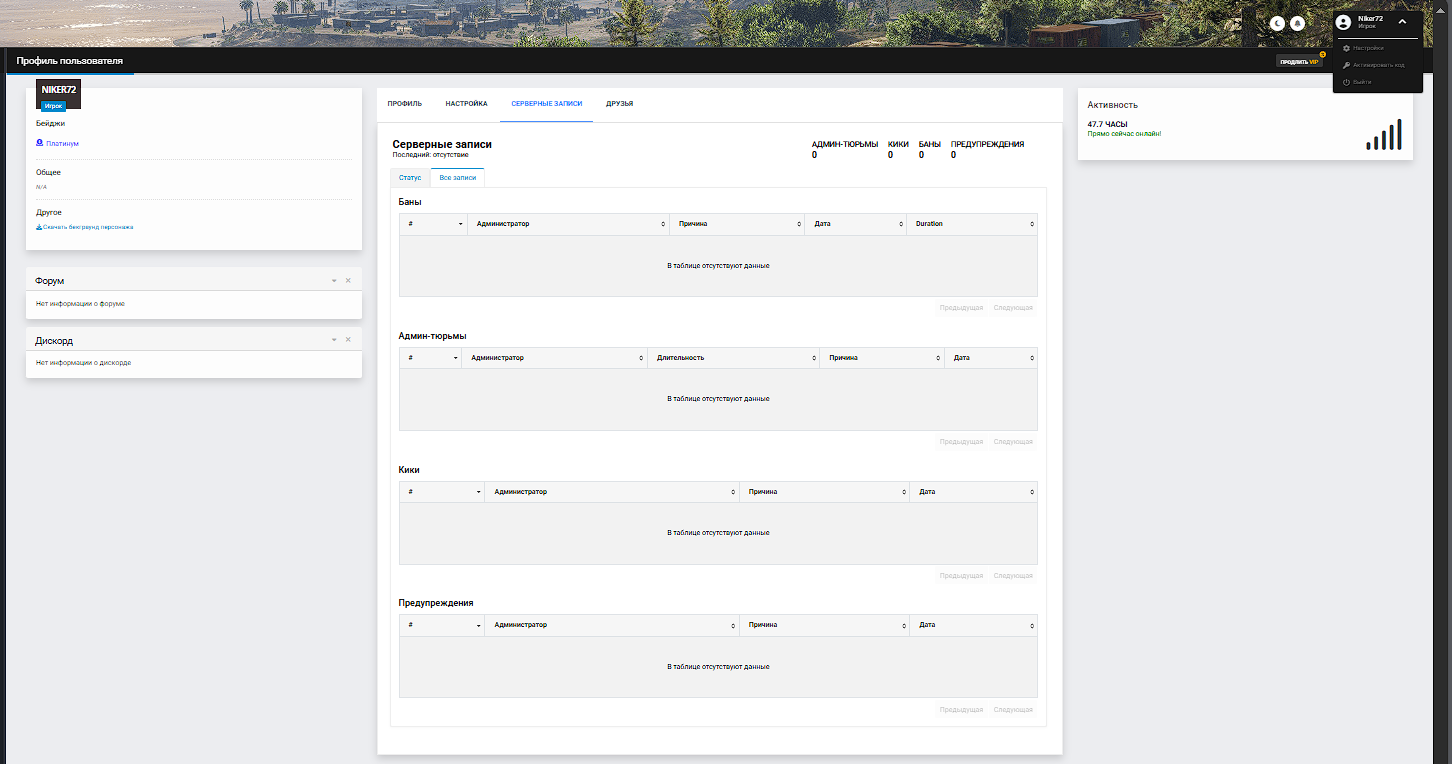
Task: Sort Предупреждения table by Администратор column
Action: [x=612, y=625]
